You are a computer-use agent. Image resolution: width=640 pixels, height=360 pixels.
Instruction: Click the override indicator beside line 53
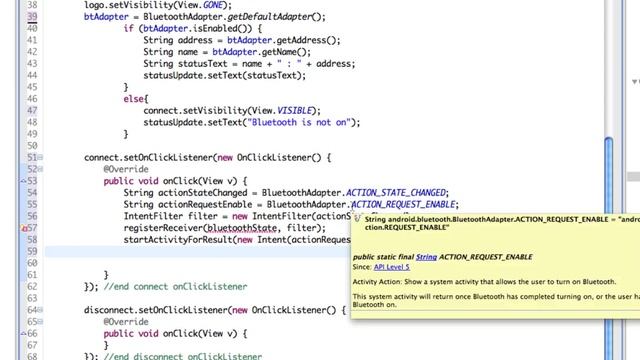coord(24,181)
